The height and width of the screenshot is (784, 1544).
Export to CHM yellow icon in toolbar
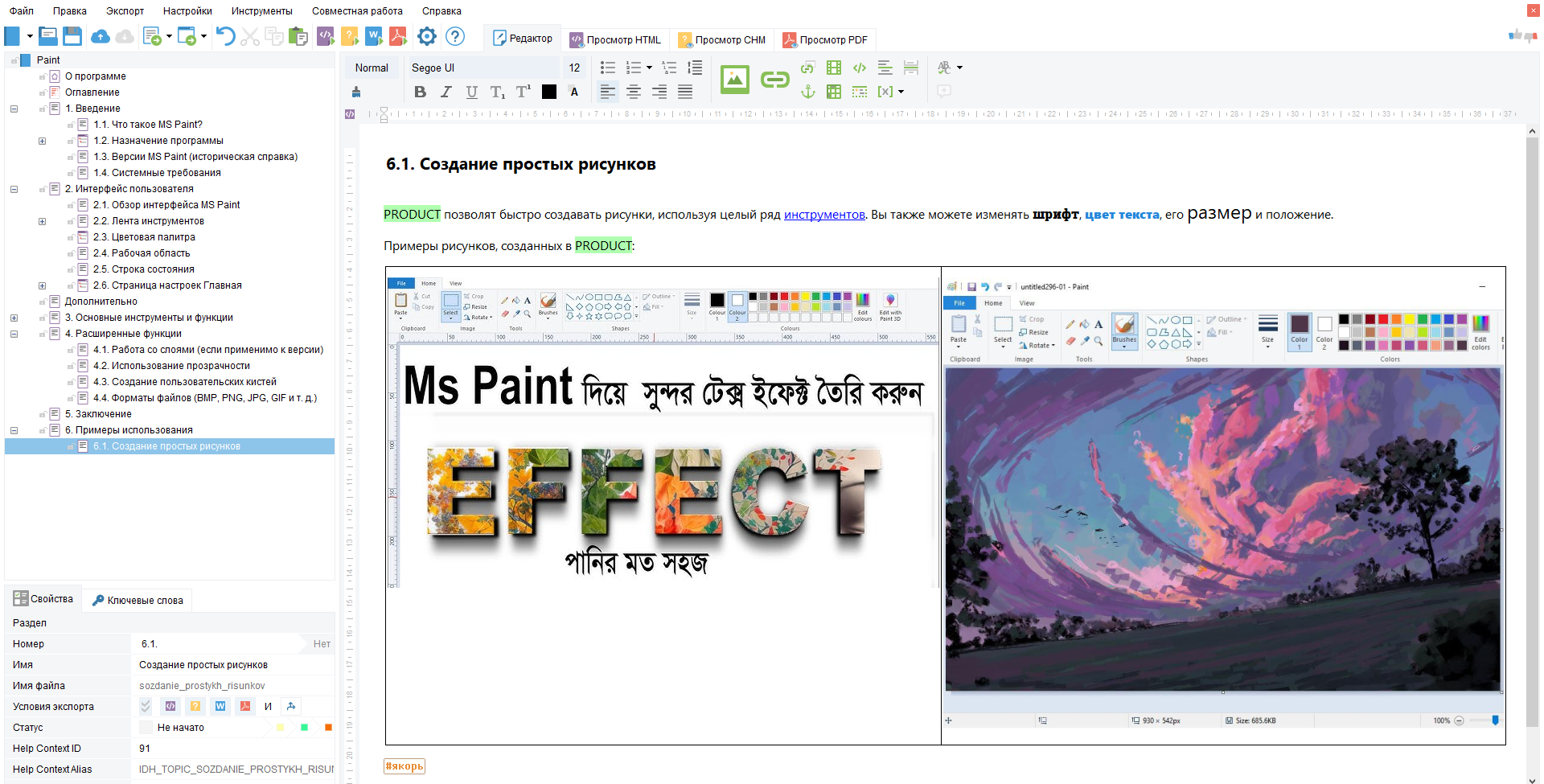tap(350, 36)
